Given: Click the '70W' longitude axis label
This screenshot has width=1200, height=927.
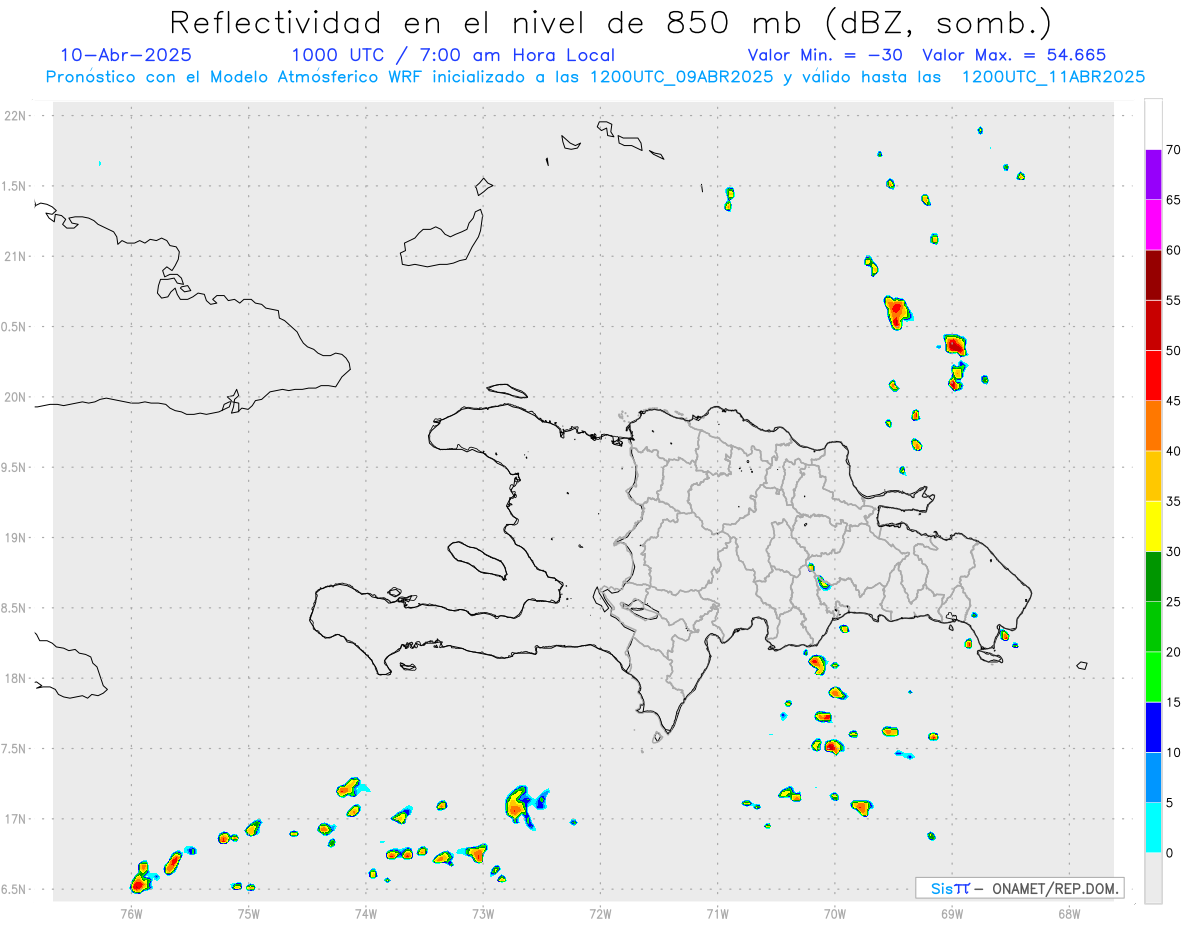Looking at the screenshot, I should (x=835, y=912).
